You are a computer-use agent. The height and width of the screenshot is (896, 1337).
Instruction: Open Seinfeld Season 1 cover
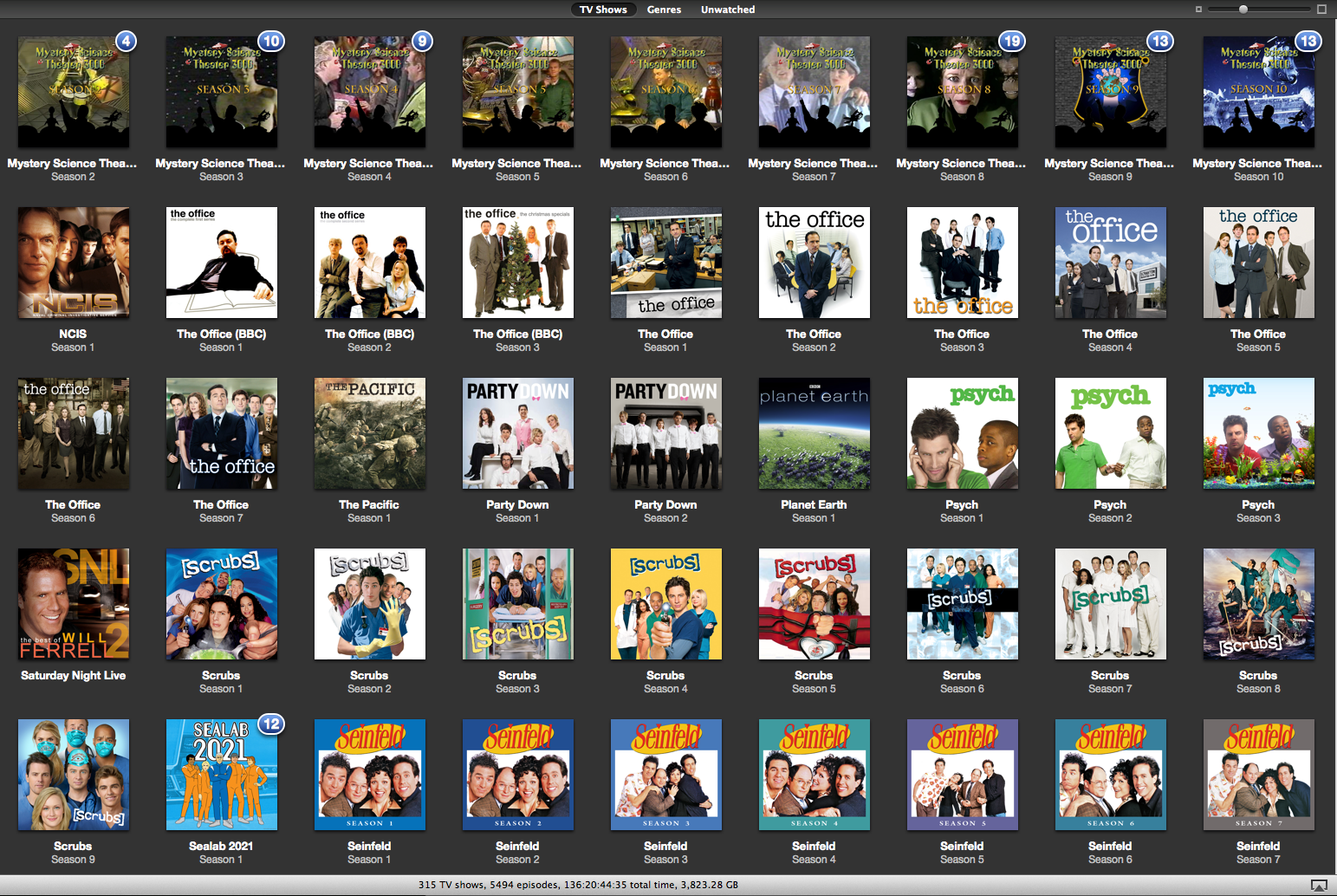click(370, 775)
